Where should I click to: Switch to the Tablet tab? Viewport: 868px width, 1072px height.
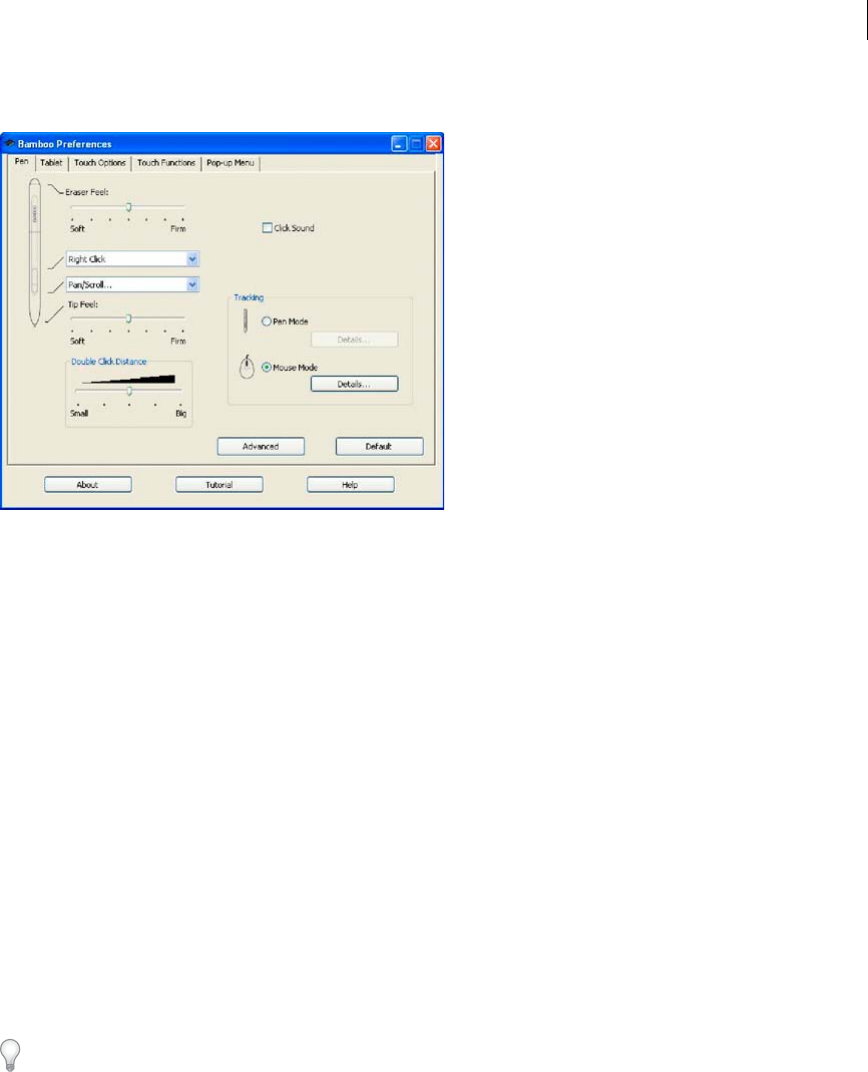pos(51,163)
